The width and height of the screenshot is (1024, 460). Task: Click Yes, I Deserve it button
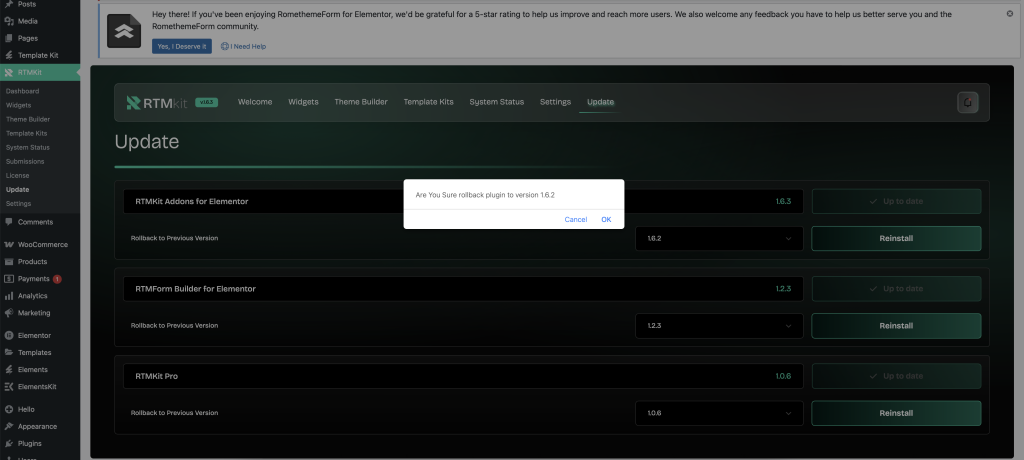pos(182,46)
